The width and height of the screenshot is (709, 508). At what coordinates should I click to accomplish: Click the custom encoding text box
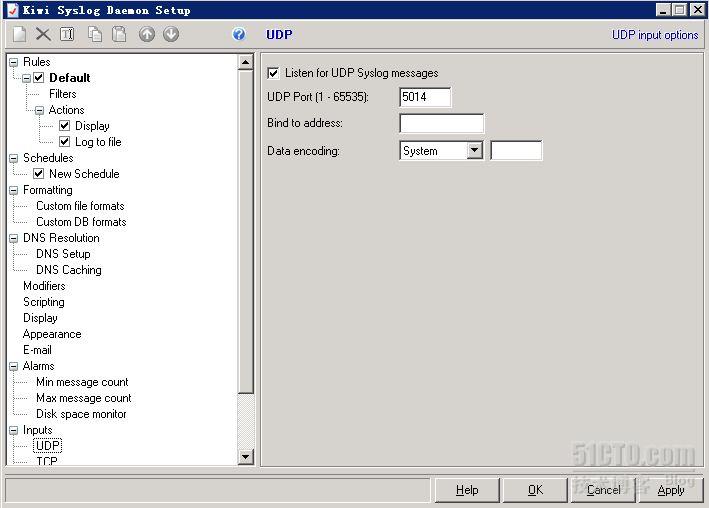pos(516,151)
